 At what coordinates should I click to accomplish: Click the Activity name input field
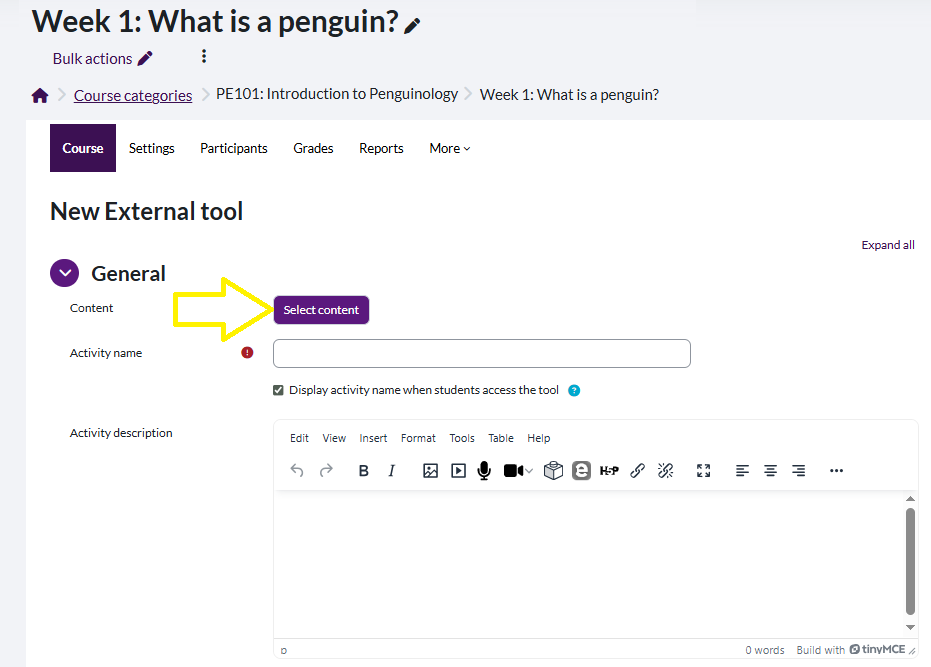tap(482, 353)
